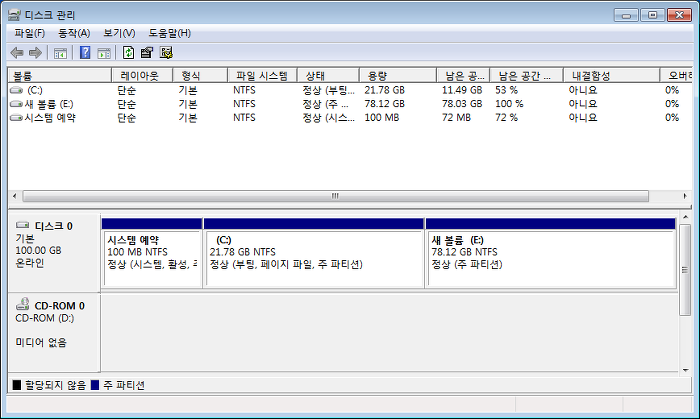Click the 정상 (부팅... status cell
The height and width of the screenshot is (419, 700).
point(329,90)
